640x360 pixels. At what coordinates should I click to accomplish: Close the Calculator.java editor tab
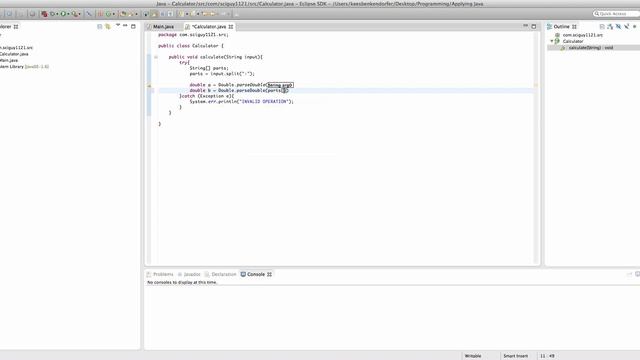tap(231, 27)
